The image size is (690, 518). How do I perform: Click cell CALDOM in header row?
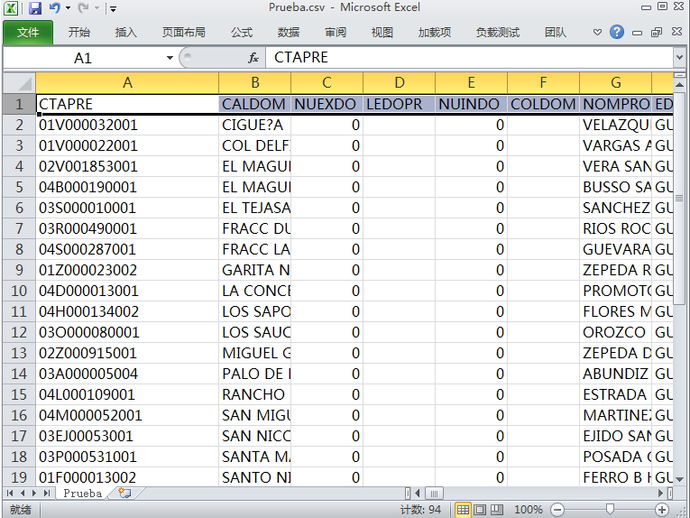255,104
